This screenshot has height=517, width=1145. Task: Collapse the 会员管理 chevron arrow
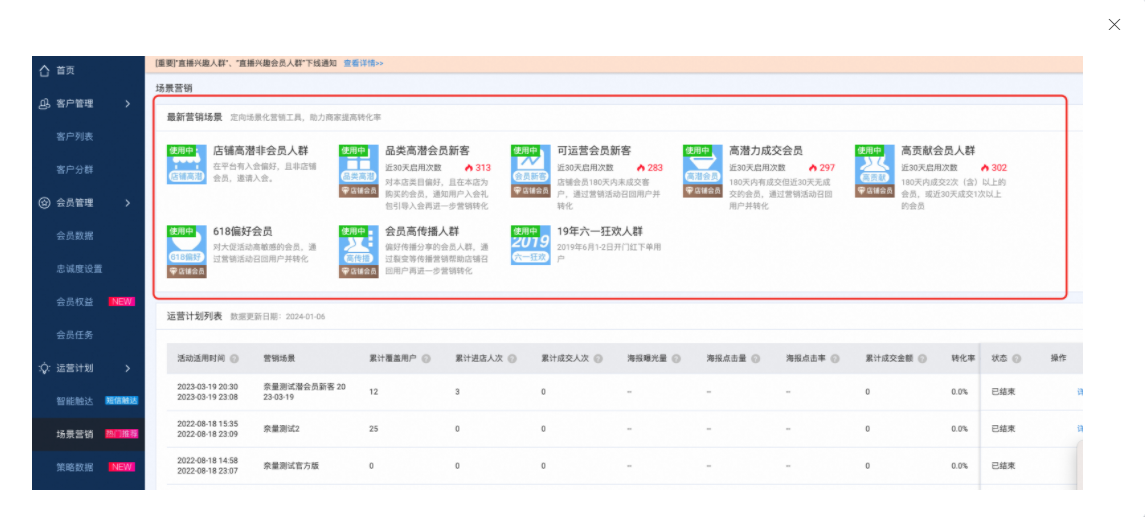click(x=128, y=203)
